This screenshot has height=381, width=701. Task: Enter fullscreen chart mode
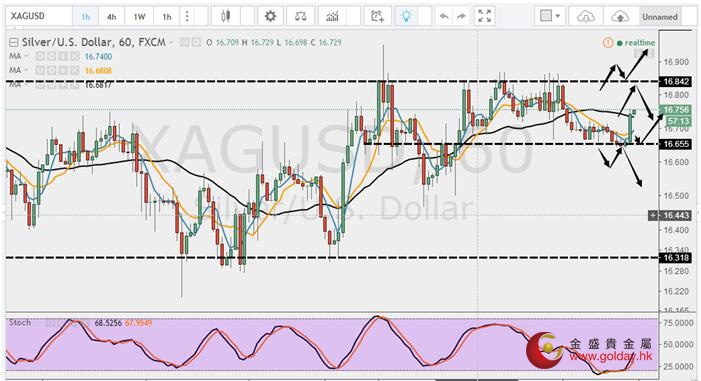pyautogui.click(x=484, y=17)
